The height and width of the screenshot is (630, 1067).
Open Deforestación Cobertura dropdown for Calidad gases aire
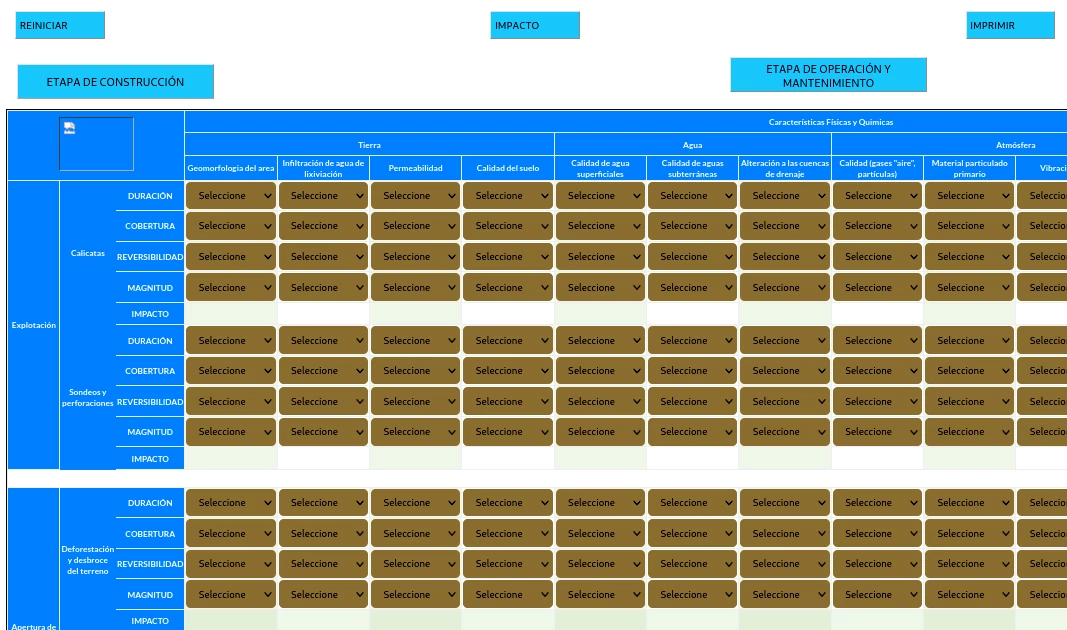point(877,534)
